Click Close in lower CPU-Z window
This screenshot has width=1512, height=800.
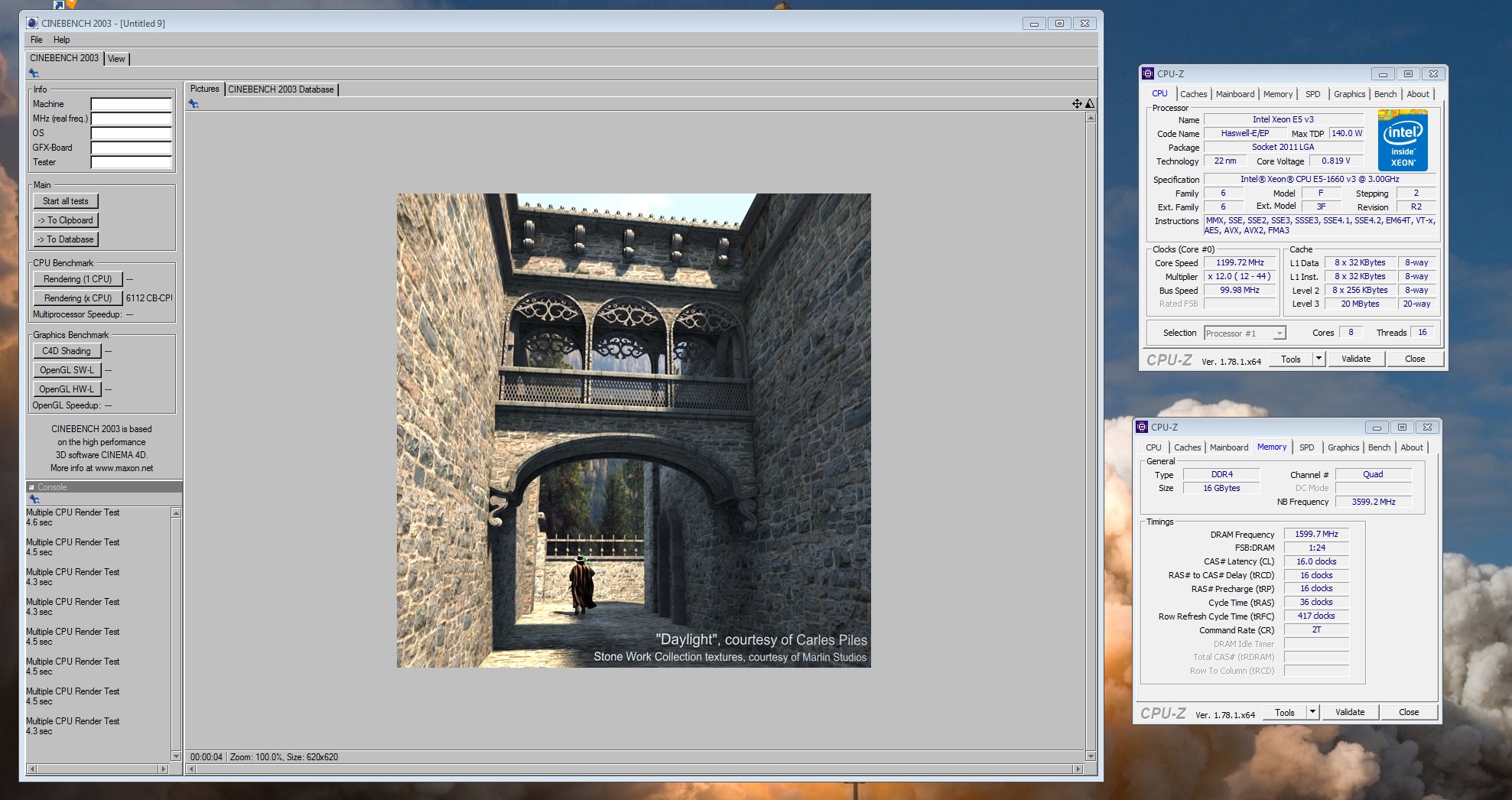[1409, 712]
